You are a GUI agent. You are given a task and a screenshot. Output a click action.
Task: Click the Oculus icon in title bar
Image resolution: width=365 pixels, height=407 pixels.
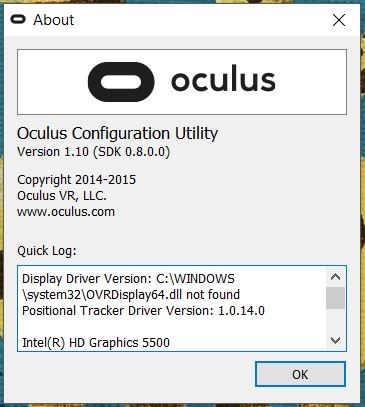point(18,20)
